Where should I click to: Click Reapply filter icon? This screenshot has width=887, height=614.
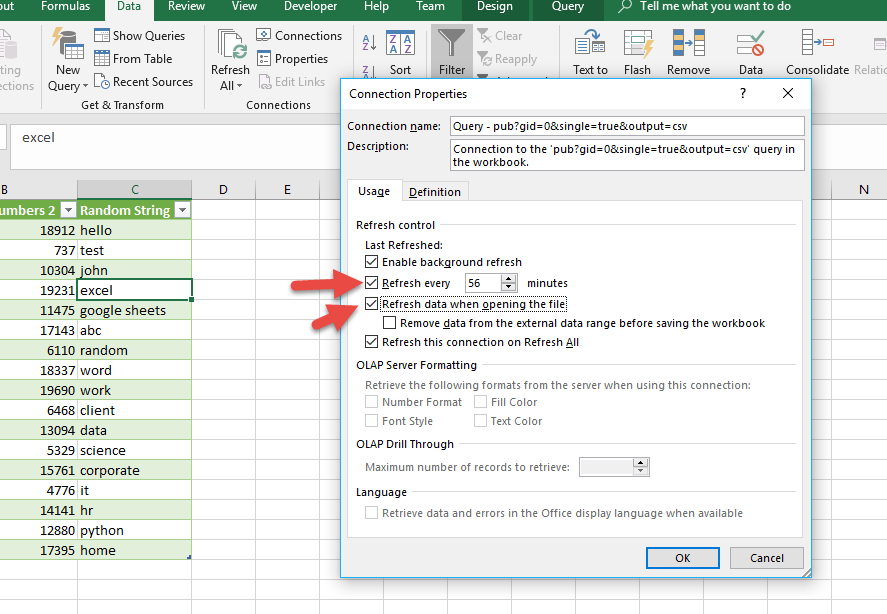pyautogui.click(x=484, y=58)
